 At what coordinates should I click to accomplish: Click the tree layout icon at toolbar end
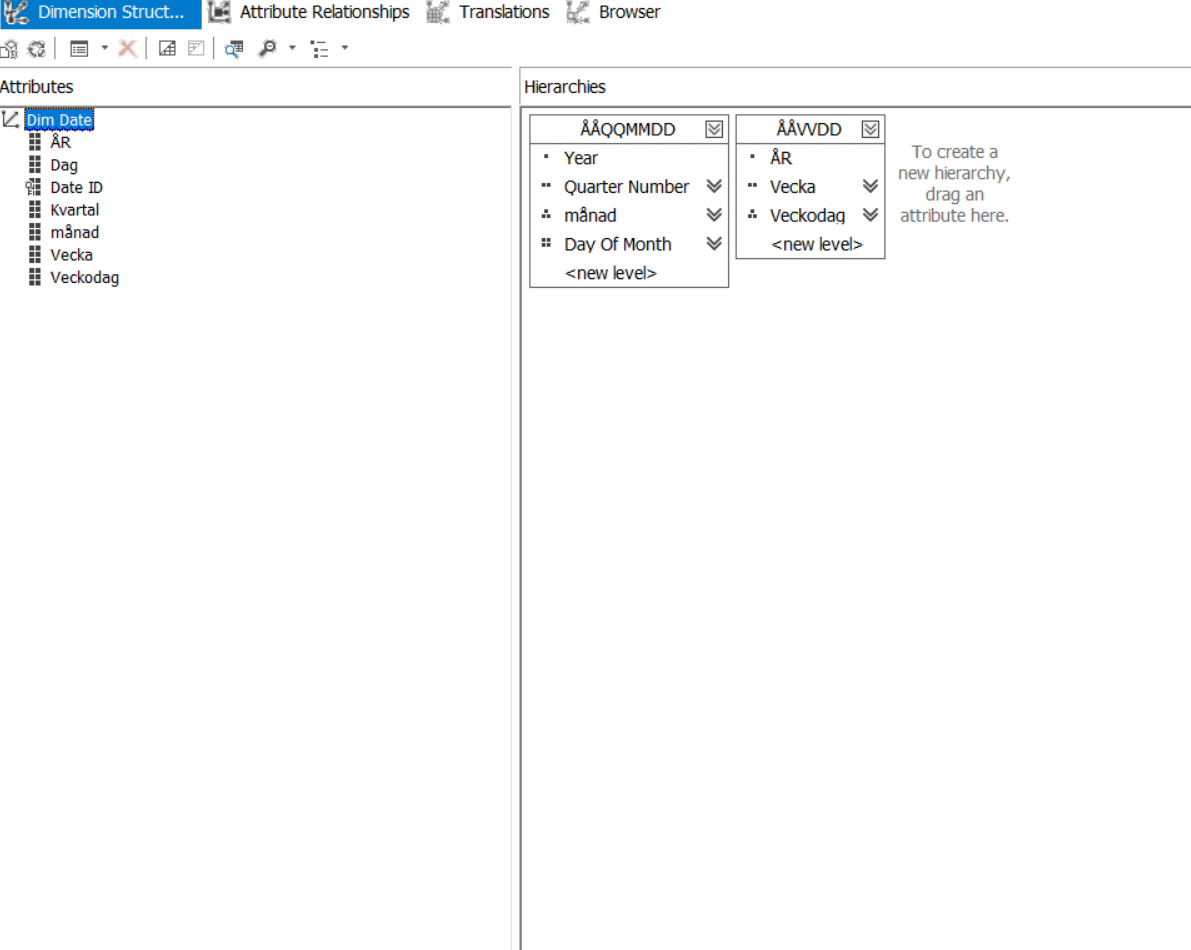pos(322,48)
